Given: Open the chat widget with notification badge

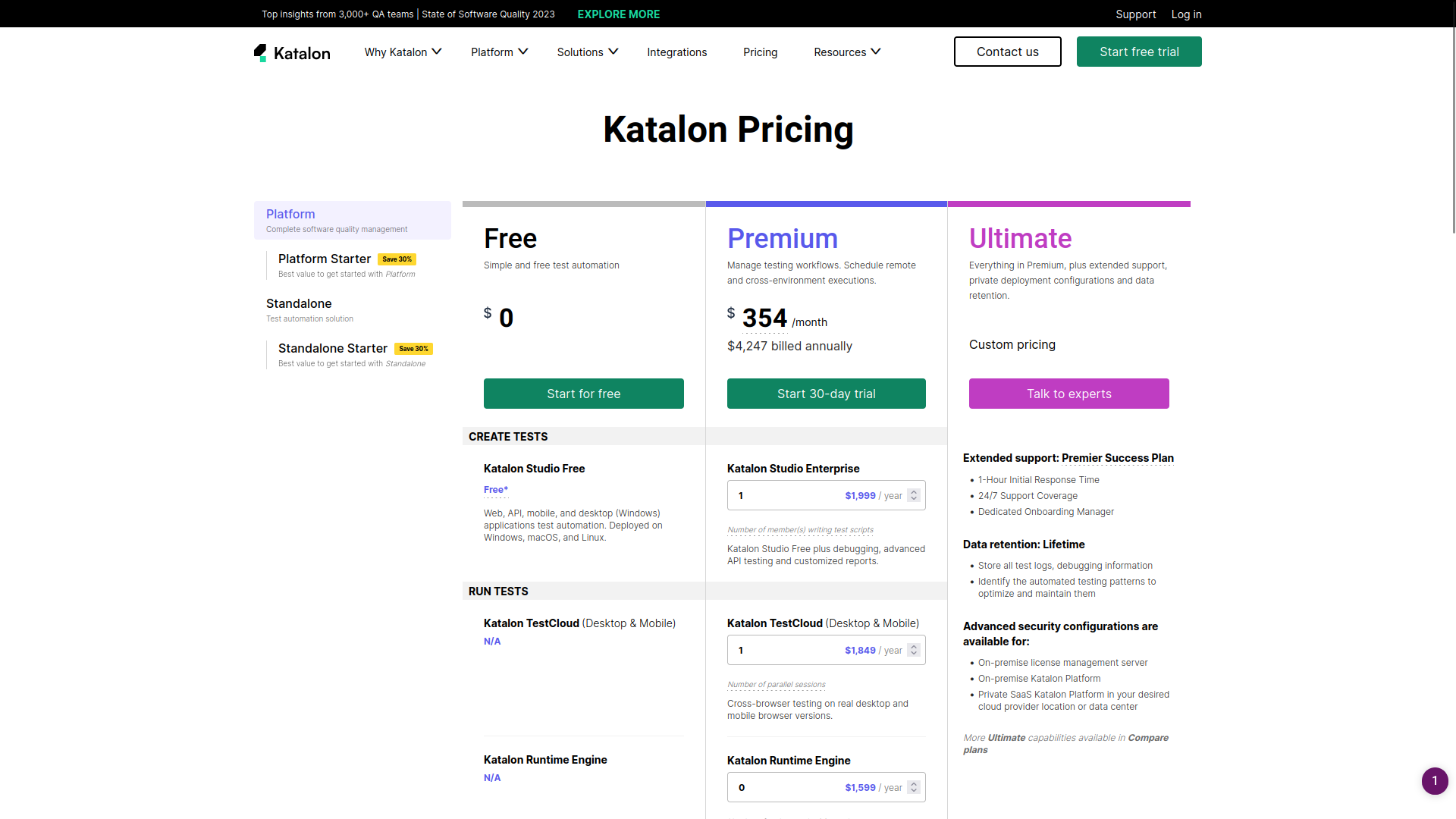Looking at the screenshot, I should pos(1435,781).
